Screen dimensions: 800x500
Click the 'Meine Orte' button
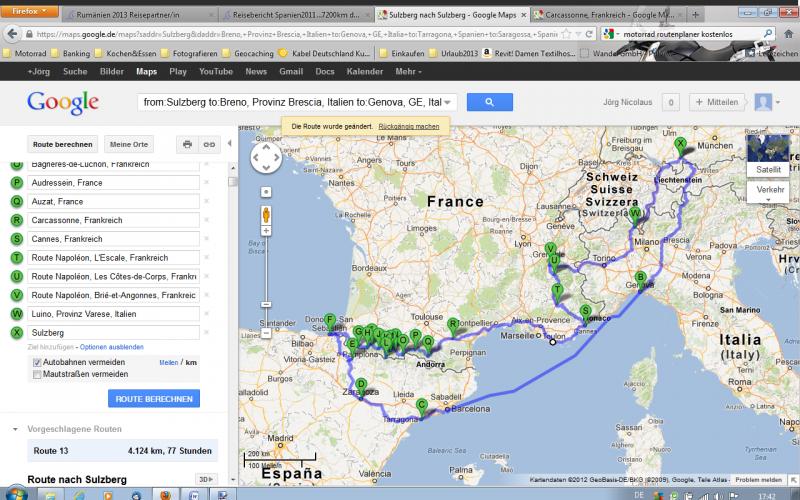tap(129, 144)
